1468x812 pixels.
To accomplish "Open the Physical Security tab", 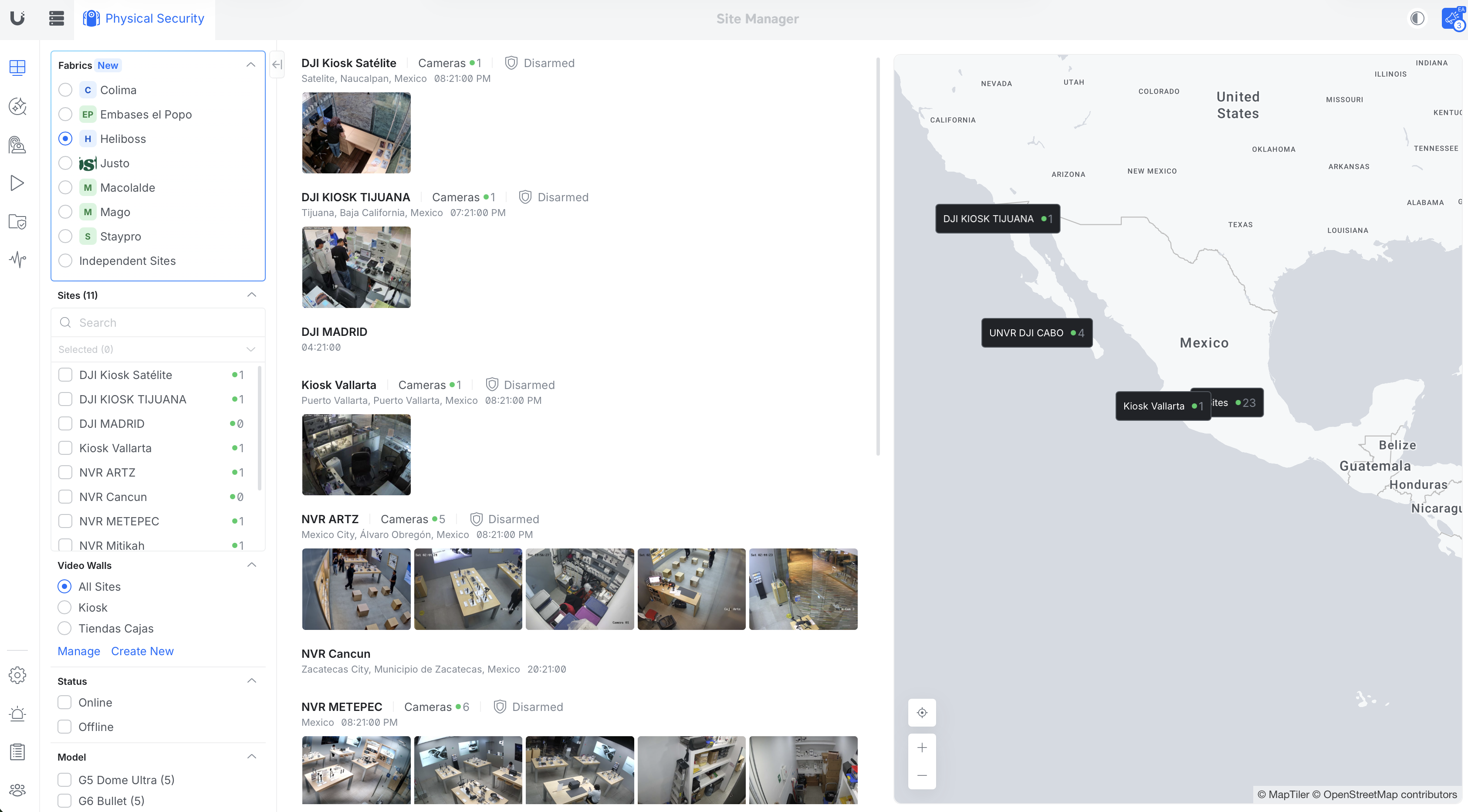I will pyautogui.click(x=144, y=19).
